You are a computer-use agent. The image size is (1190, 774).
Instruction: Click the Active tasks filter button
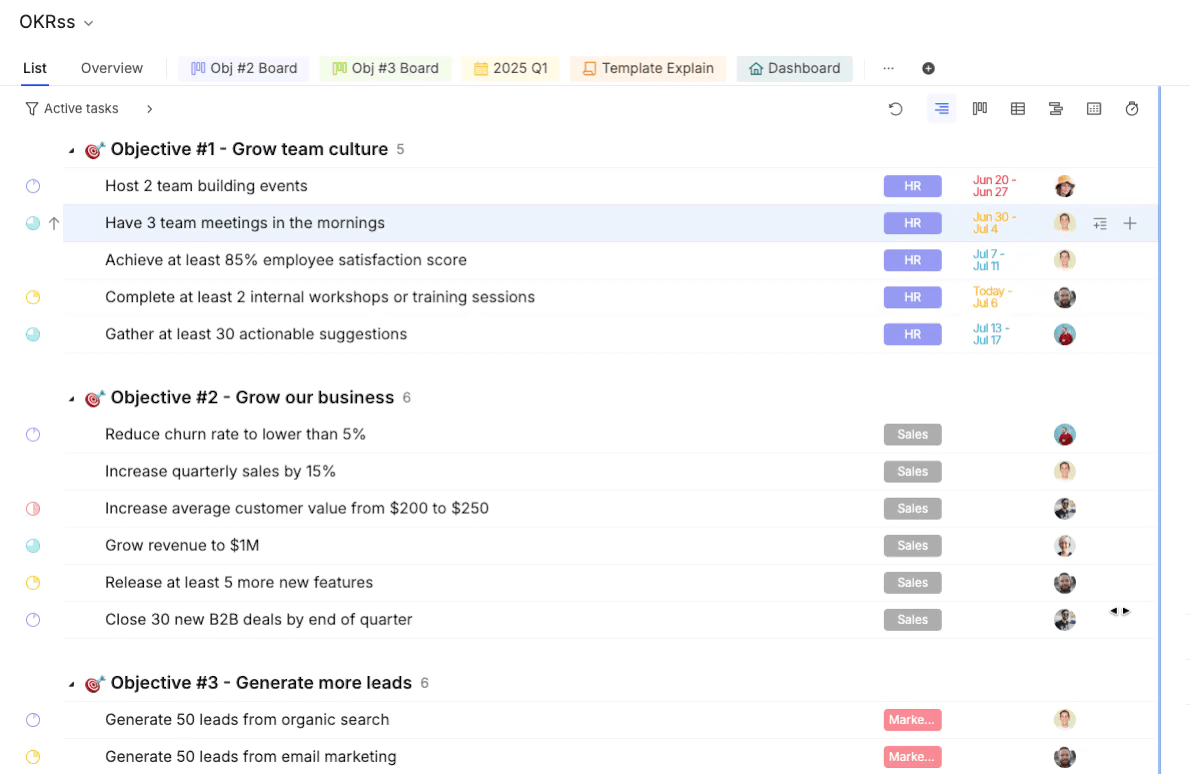pyautogui.click(x=72, y=109)
